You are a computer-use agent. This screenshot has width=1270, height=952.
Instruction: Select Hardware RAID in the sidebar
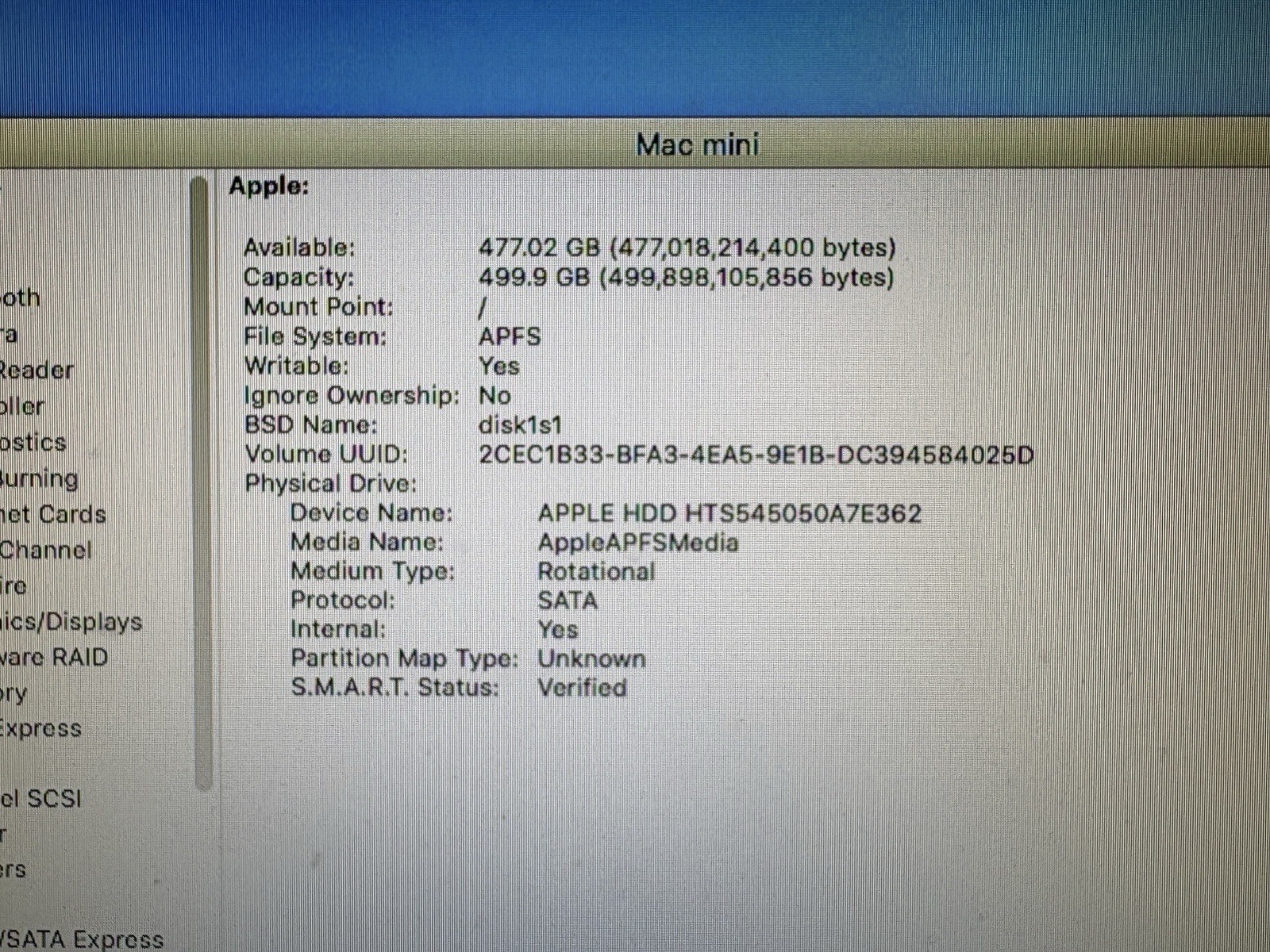click(53, 657)
